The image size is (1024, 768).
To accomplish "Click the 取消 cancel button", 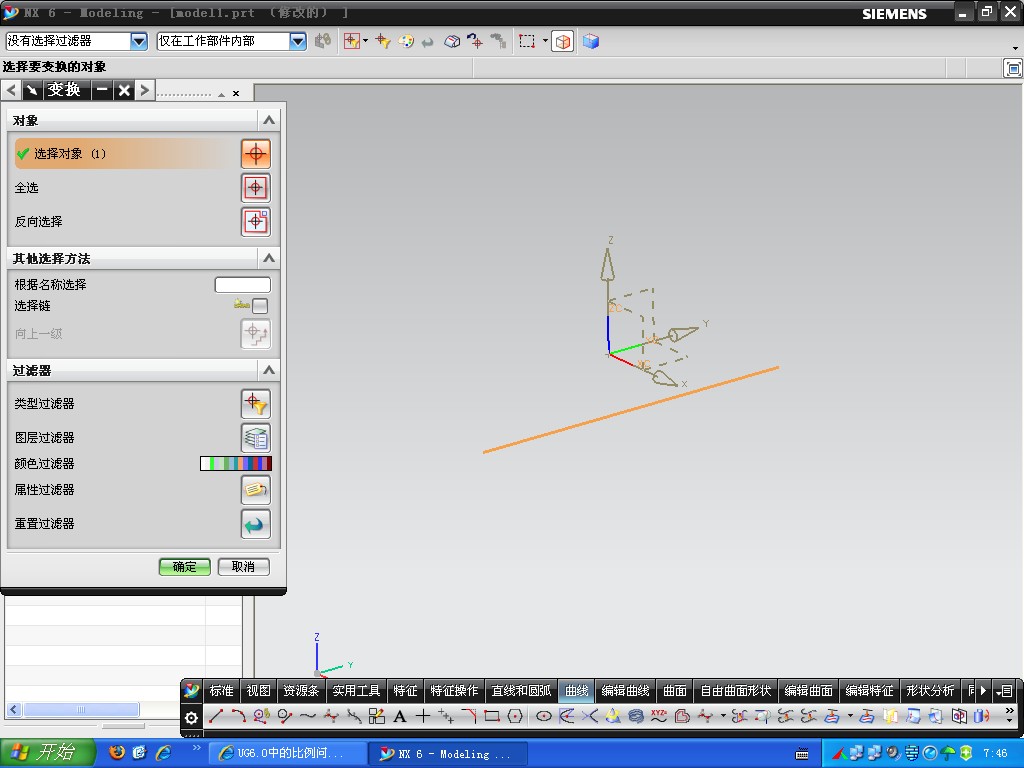I will point(244,567).
